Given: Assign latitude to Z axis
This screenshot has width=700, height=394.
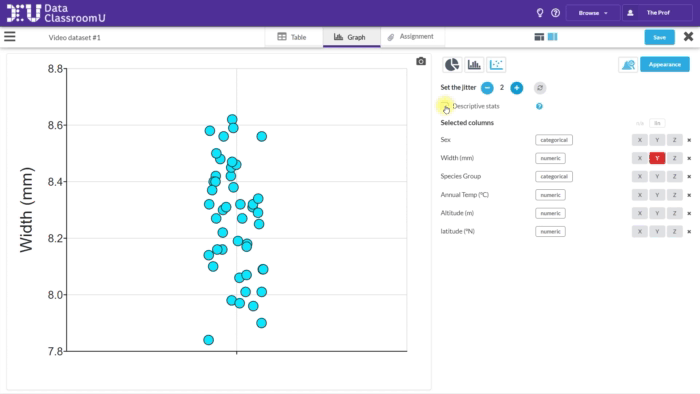Looking at the screenshot, I should [675, 232].
